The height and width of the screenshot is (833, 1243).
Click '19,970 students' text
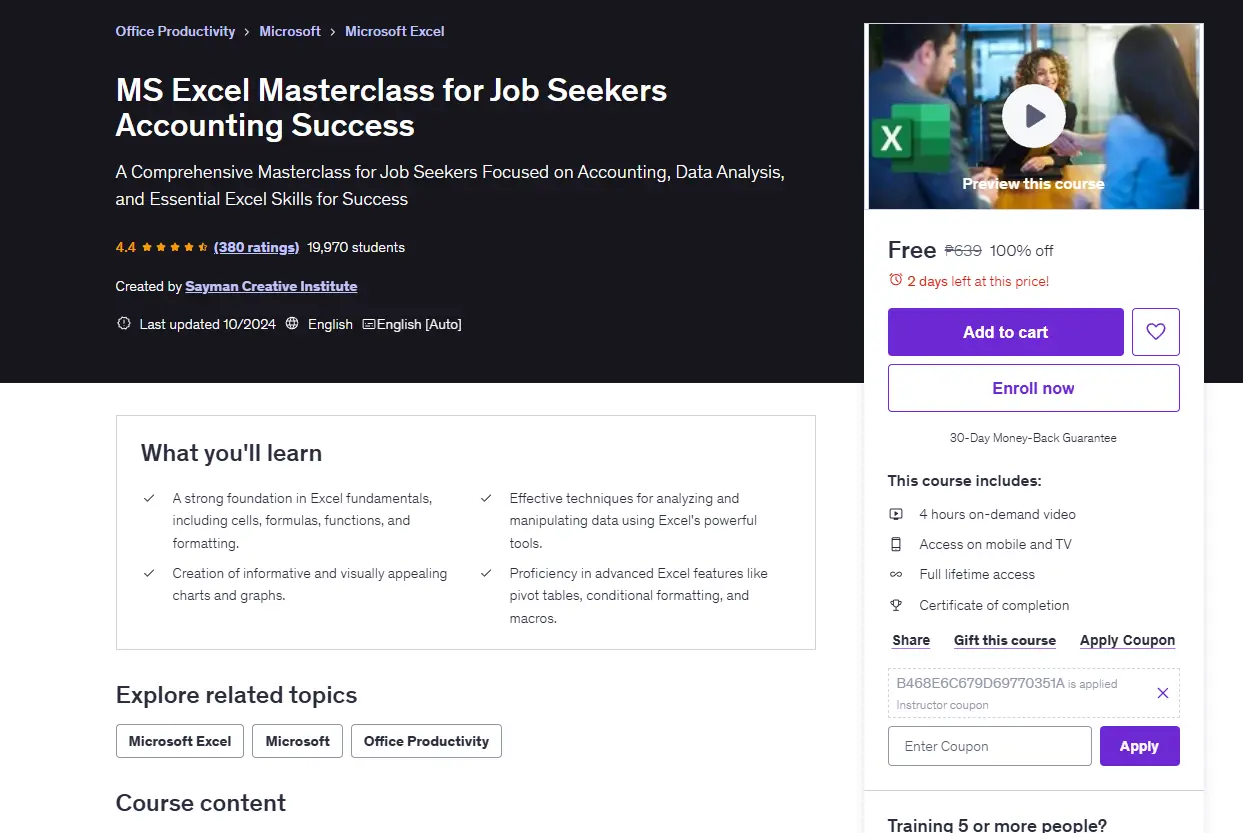[356, 247]
